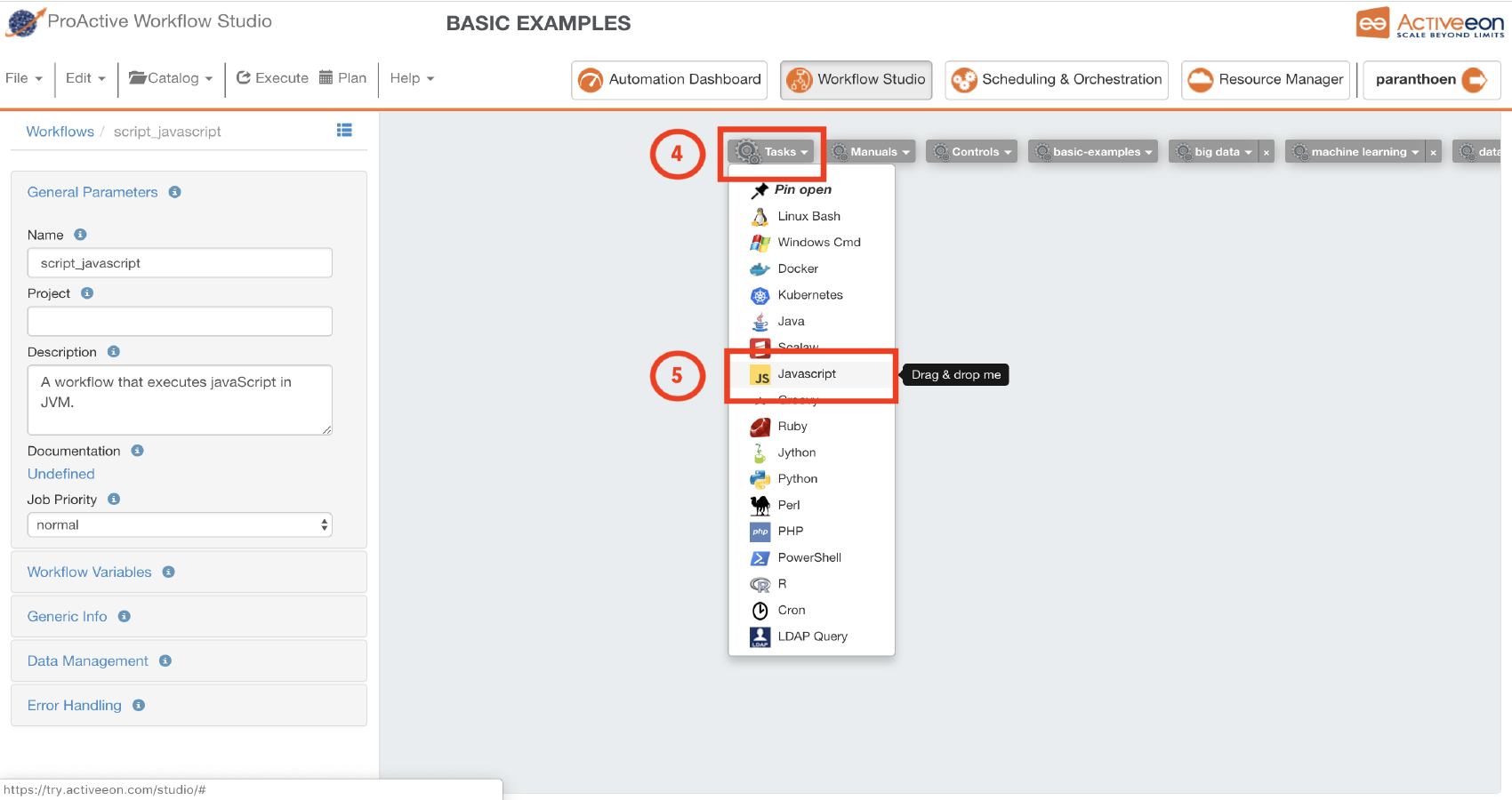The height and width of the screenshot is (800, 1512).
Task: Click the Jython icon
Action: point(760,452)
